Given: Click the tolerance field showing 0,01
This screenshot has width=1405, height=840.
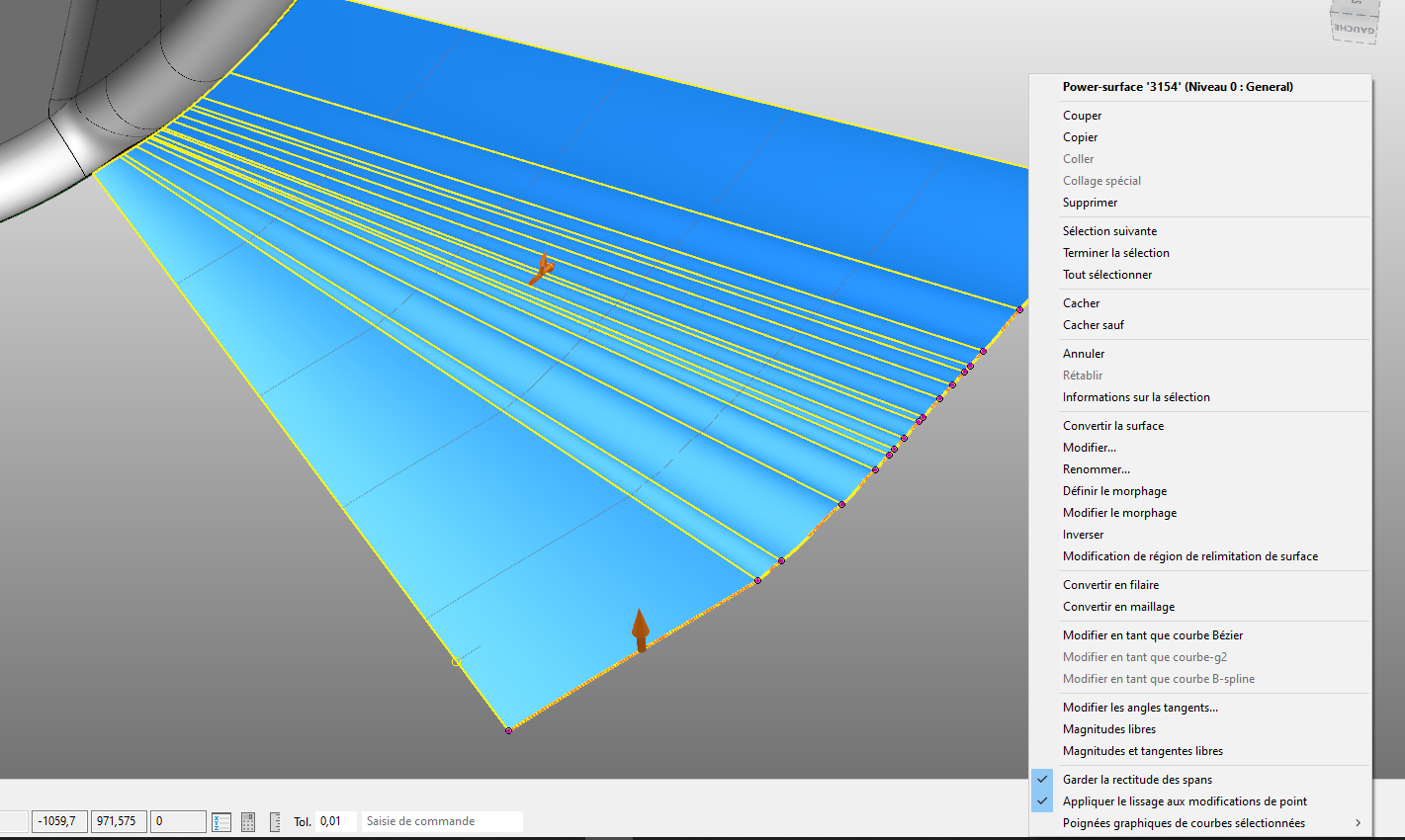Looking at the screenshot, I should pyautogui.click(x=336, y=821).
